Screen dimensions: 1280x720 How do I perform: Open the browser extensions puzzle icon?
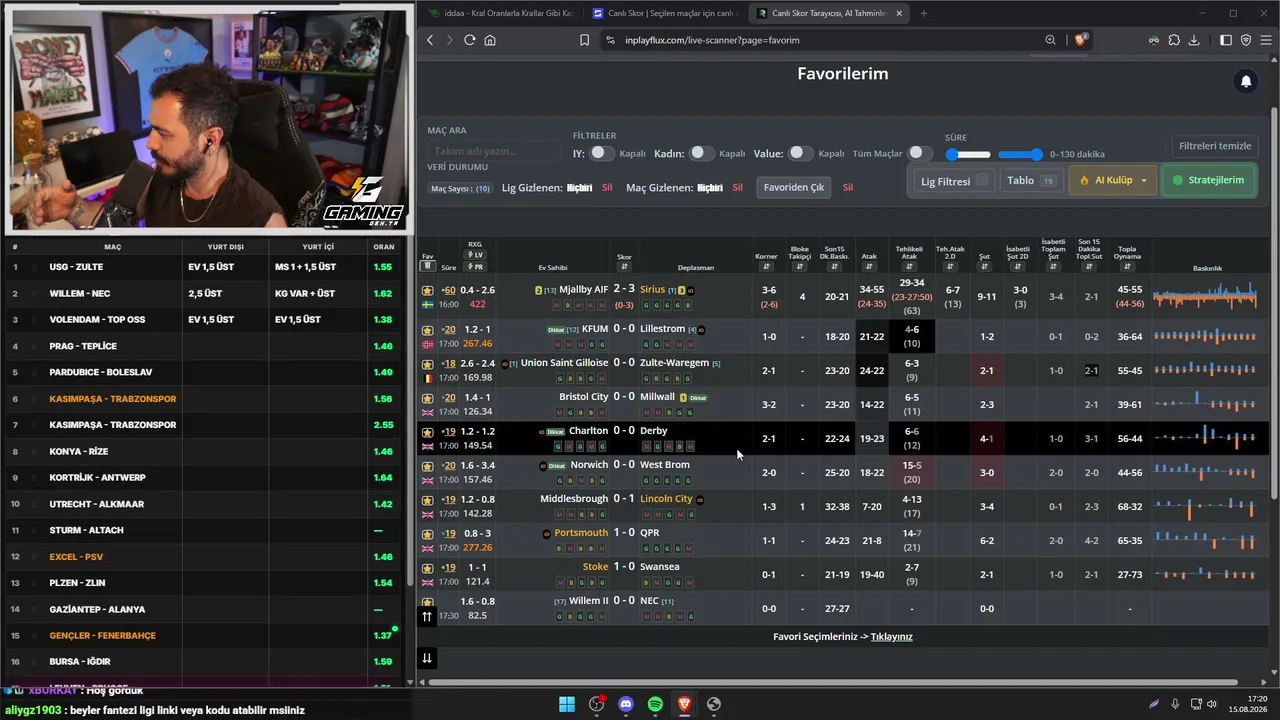click(1174, 40)
